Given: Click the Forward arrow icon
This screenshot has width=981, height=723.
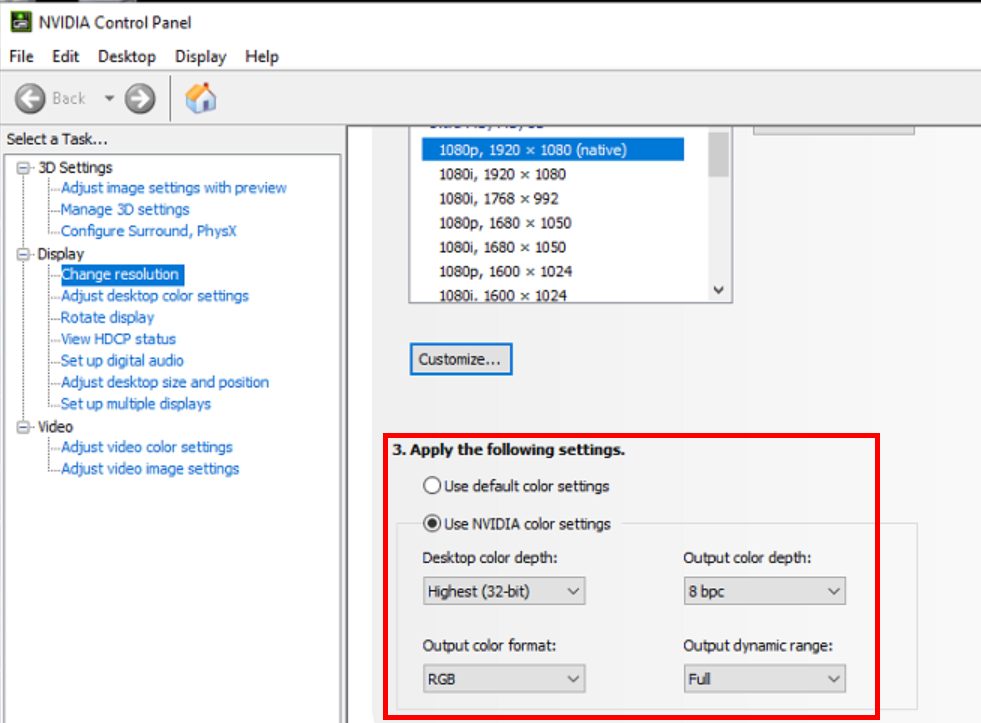Looking at the screenshot, I should click(140, 99).
